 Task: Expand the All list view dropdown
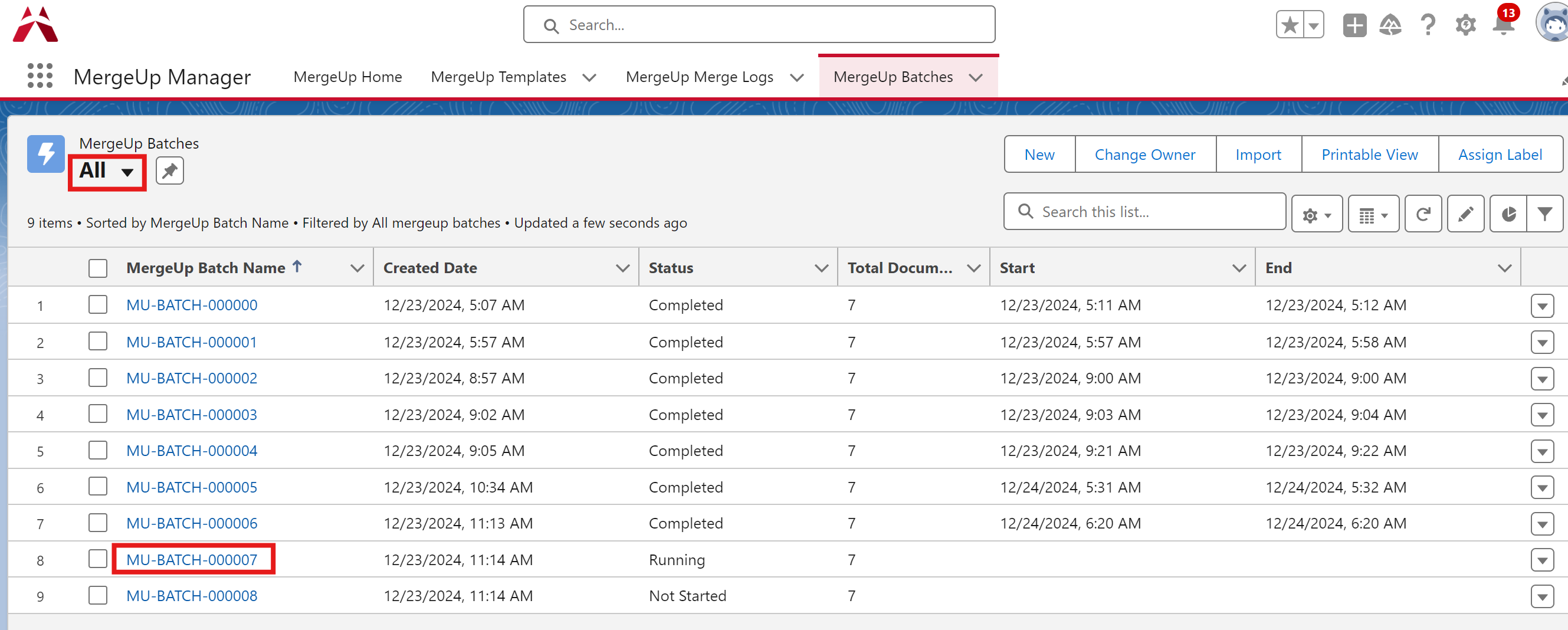[x=107, y=172]
